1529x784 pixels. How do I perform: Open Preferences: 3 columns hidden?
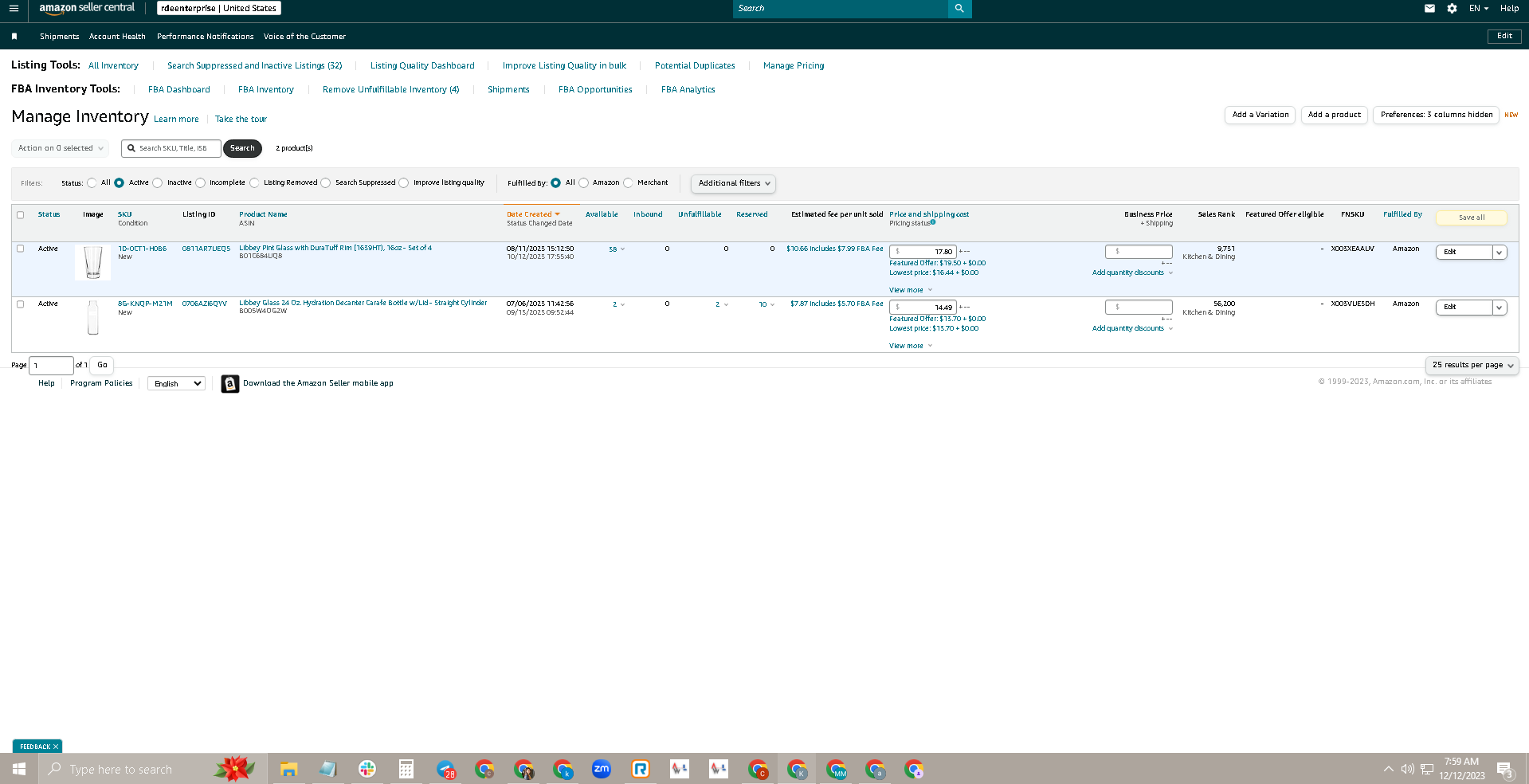(1436, 115)
